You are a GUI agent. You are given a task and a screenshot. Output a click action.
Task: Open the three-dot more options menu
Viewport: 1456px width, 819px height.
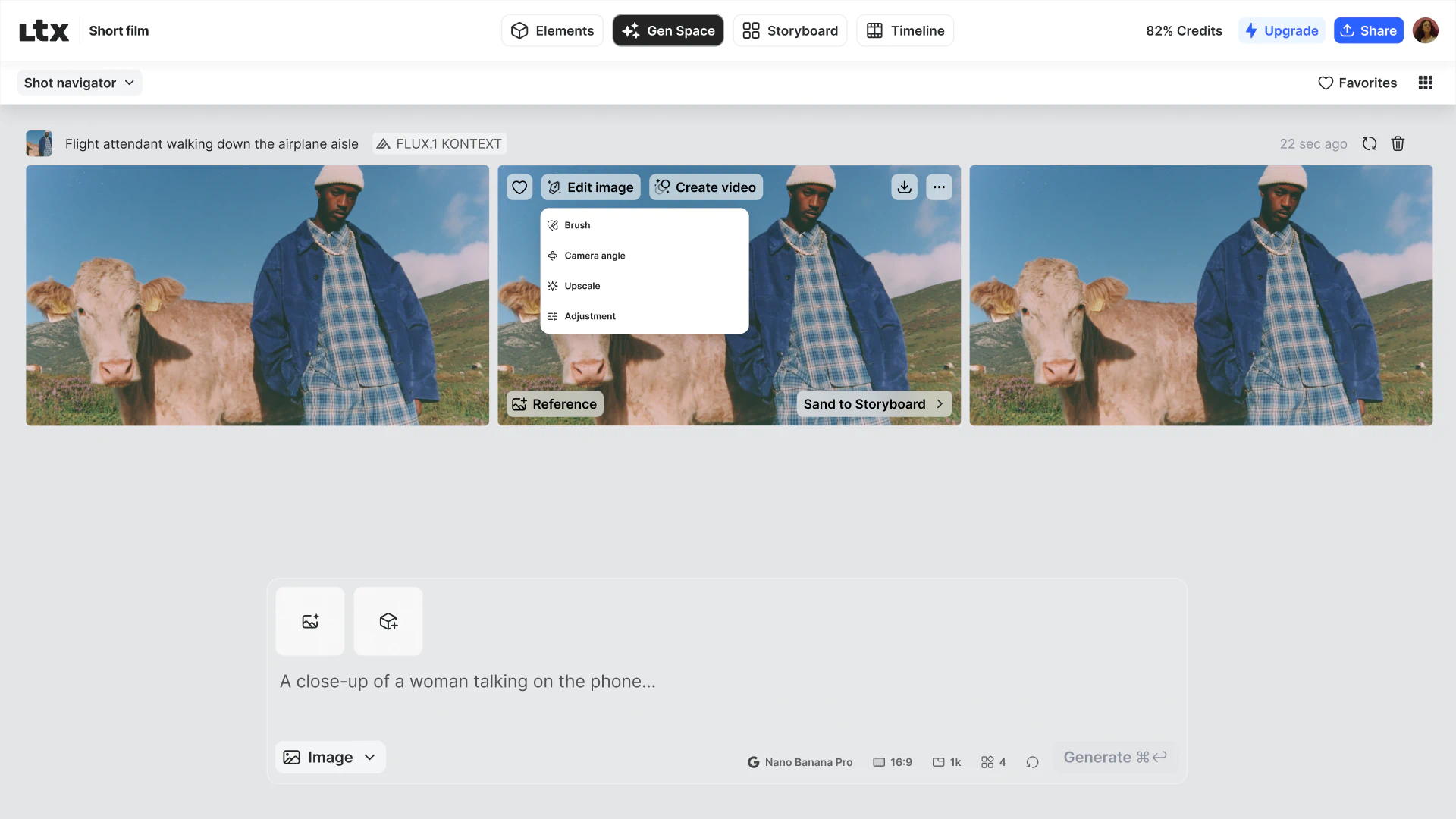(939, 187)
